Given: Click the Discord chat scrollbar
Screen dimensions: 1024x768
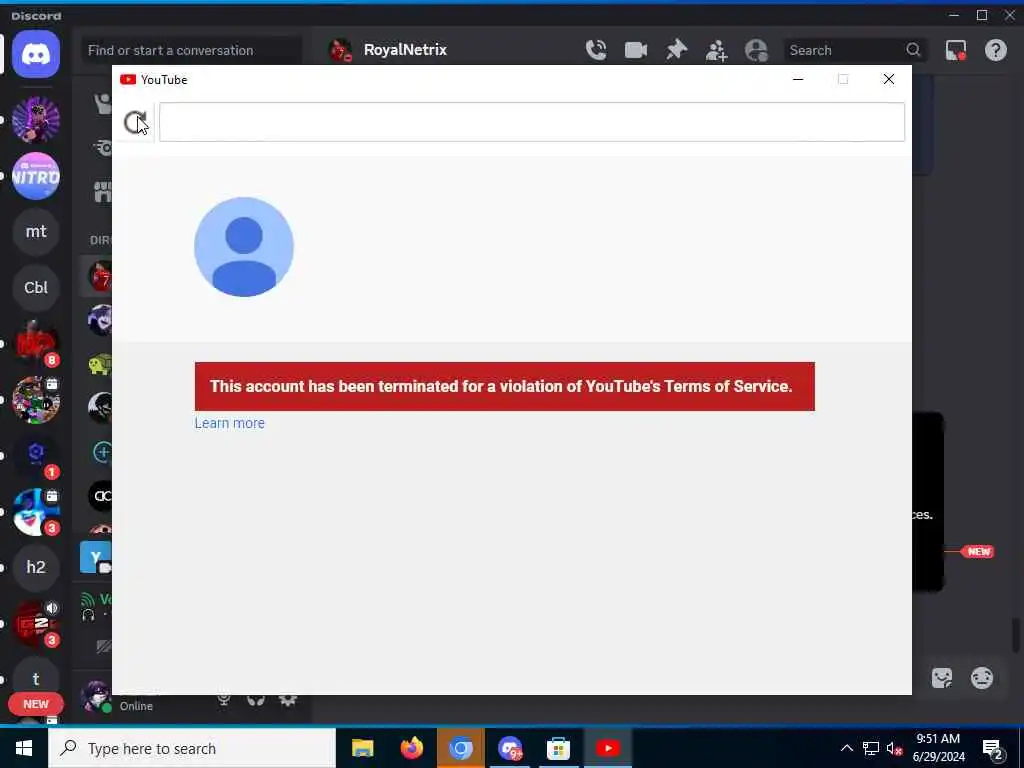Looking at the screenshot, I should 1016,635.
